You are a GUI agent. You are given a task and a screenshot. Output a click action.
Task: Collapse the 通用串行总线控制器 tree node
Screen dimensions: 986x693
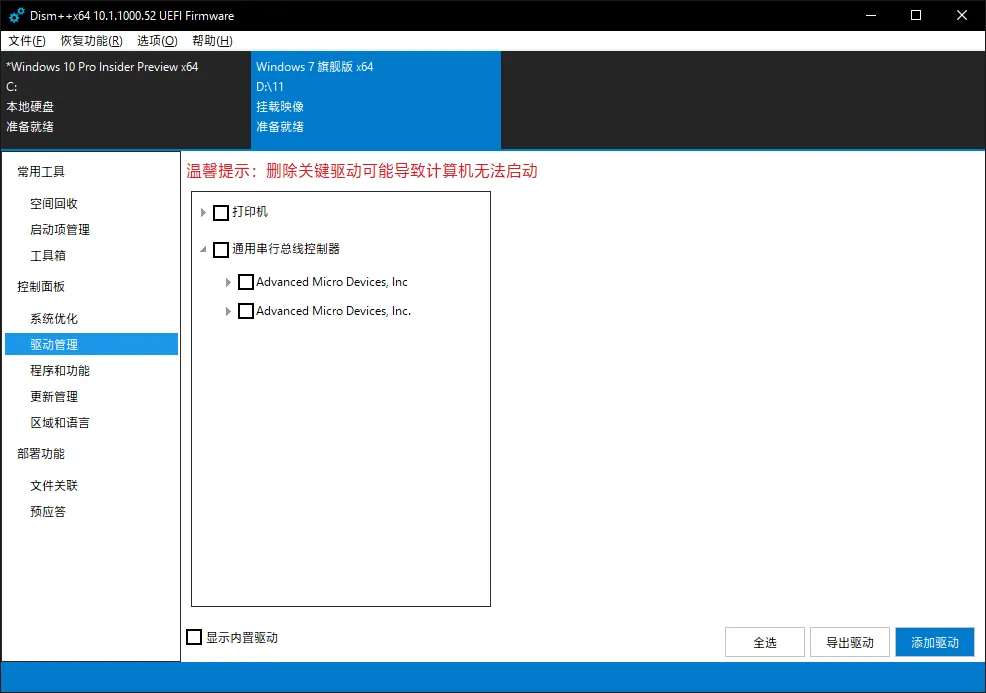203,250
